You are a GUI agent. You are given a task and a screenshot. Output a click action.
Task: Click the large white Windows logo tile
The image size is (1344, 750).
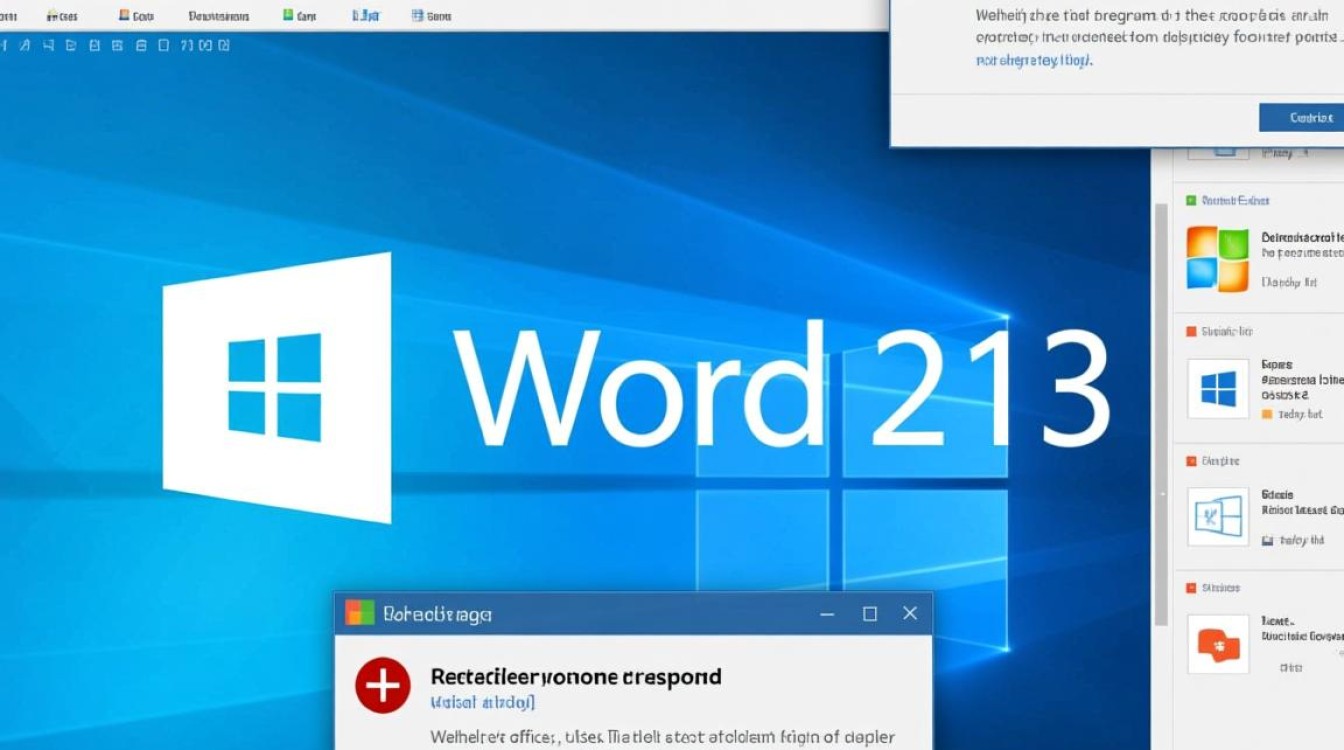[x=276, y=386]
